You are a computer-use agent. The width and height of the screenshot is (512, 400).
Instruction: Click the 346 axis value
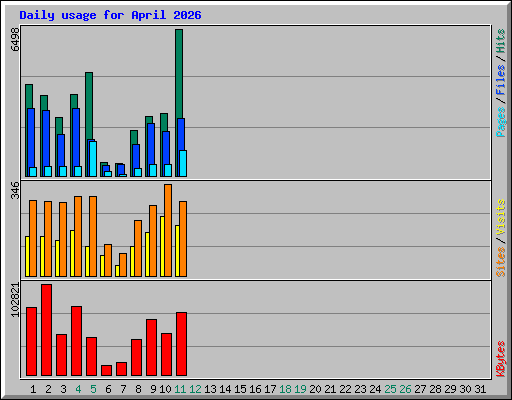pyautogui.click(x=15, y=190)
